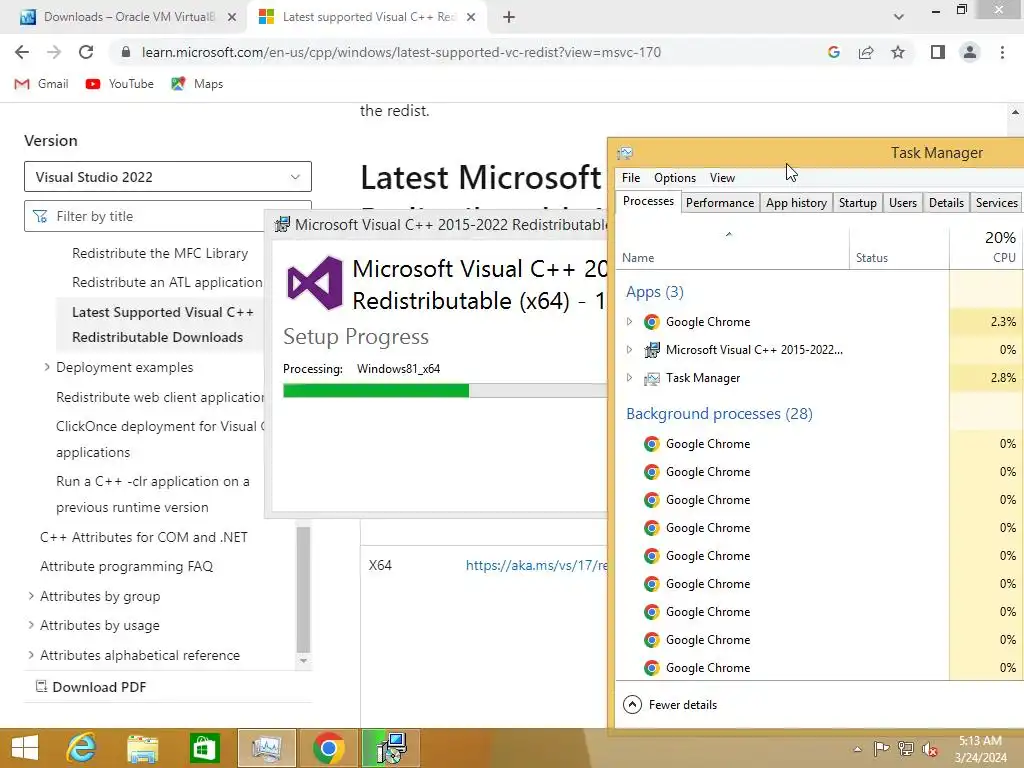Expand the Deployment examples node
The image size is (1024, 768).
click(47, 367)
